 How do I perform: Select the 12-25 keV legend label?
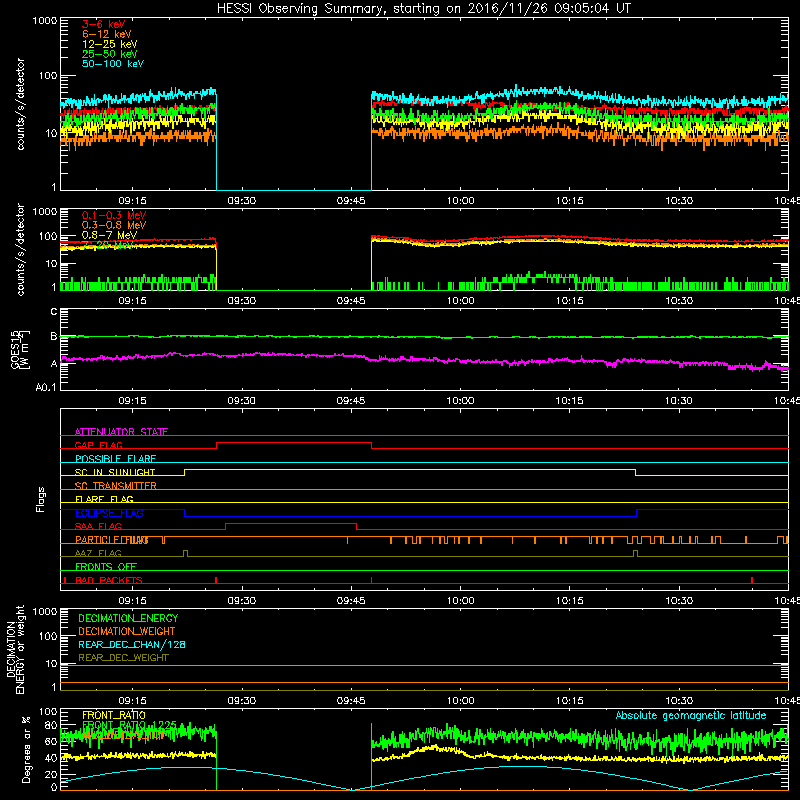109,44
